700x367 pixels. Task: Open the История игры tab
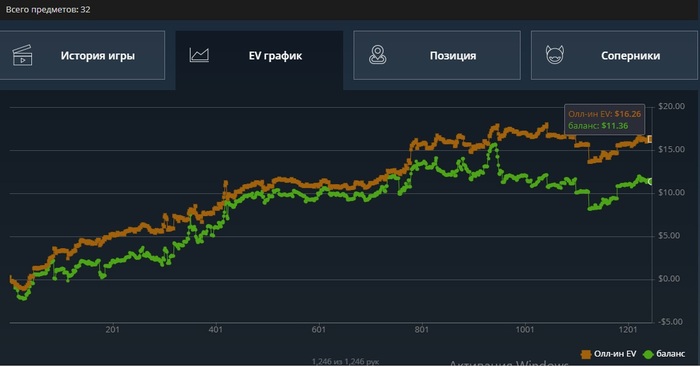pyautogui.click(x=82, y=55)
